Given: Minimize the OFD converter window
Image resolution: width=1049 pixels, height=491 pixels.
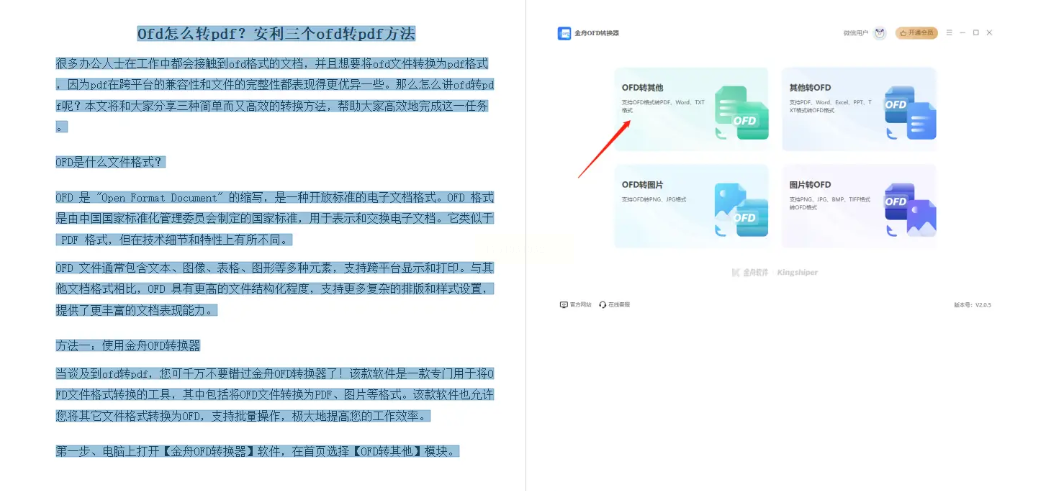Looking at the screenshot, I should [963, 33].
